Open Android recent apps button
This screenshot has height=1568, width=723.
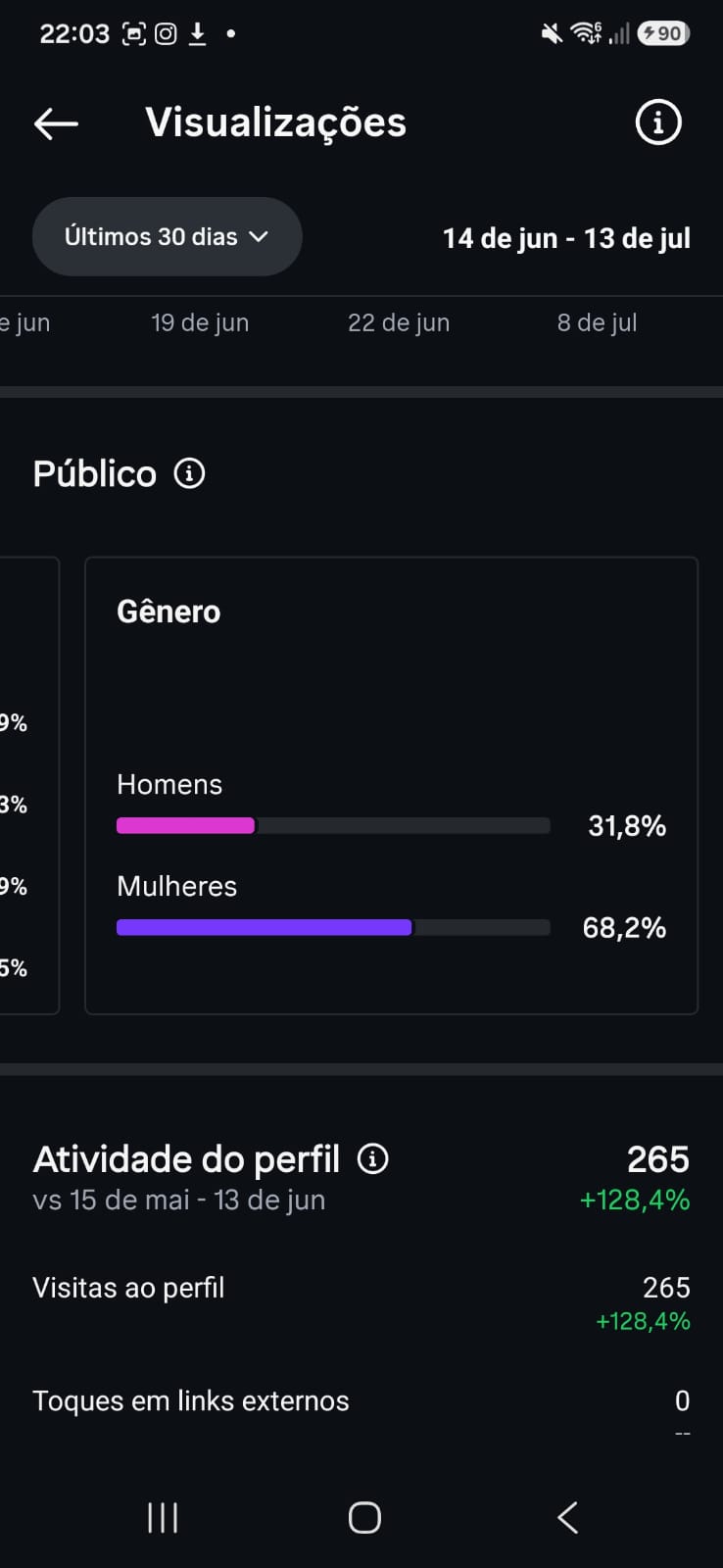(x=163, y=1517)
